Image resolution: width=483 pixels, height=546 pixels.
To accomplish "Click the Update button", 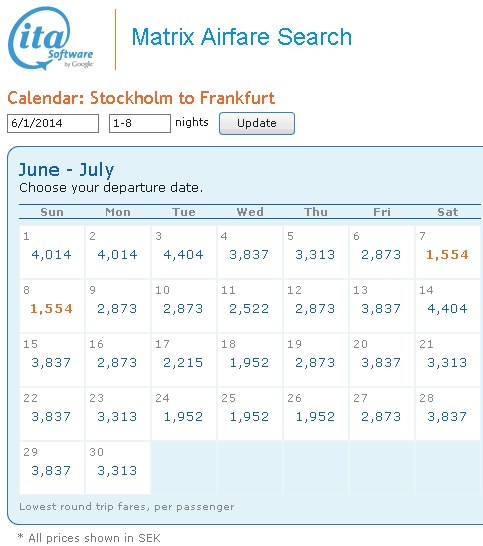I will (x=257, y=123).
